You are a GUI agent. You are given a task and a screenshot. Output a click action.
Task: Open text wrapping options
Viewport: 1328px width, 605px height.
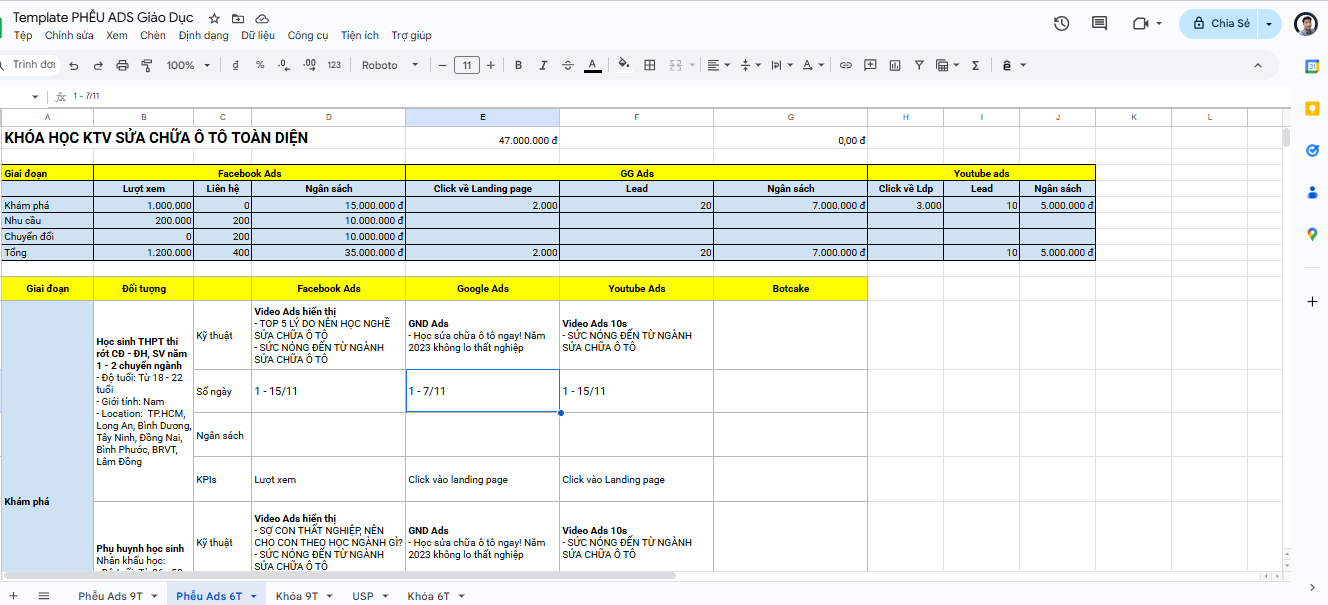[x=782, y=65]
